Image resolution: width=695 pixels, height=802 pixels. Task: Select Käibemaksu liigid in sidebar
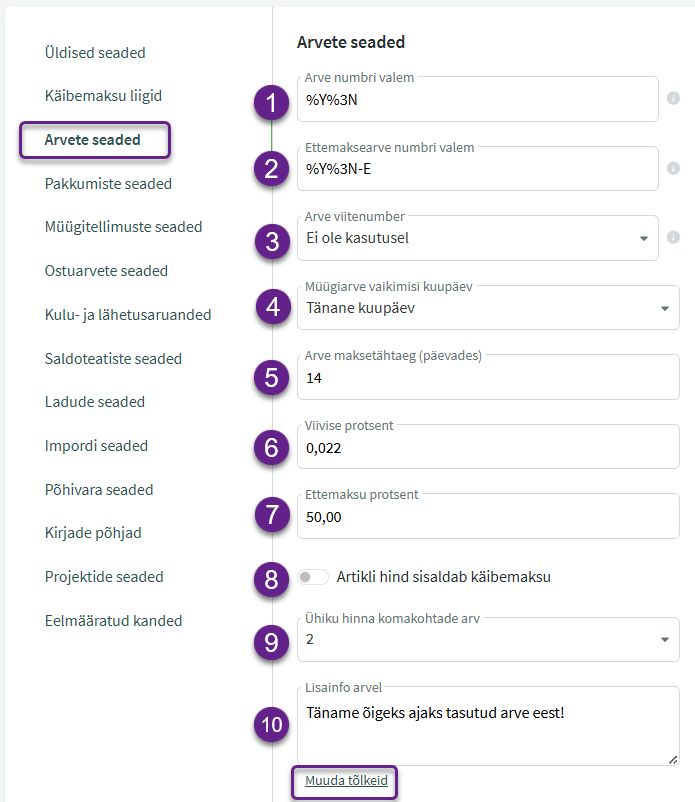pos(103,96)
